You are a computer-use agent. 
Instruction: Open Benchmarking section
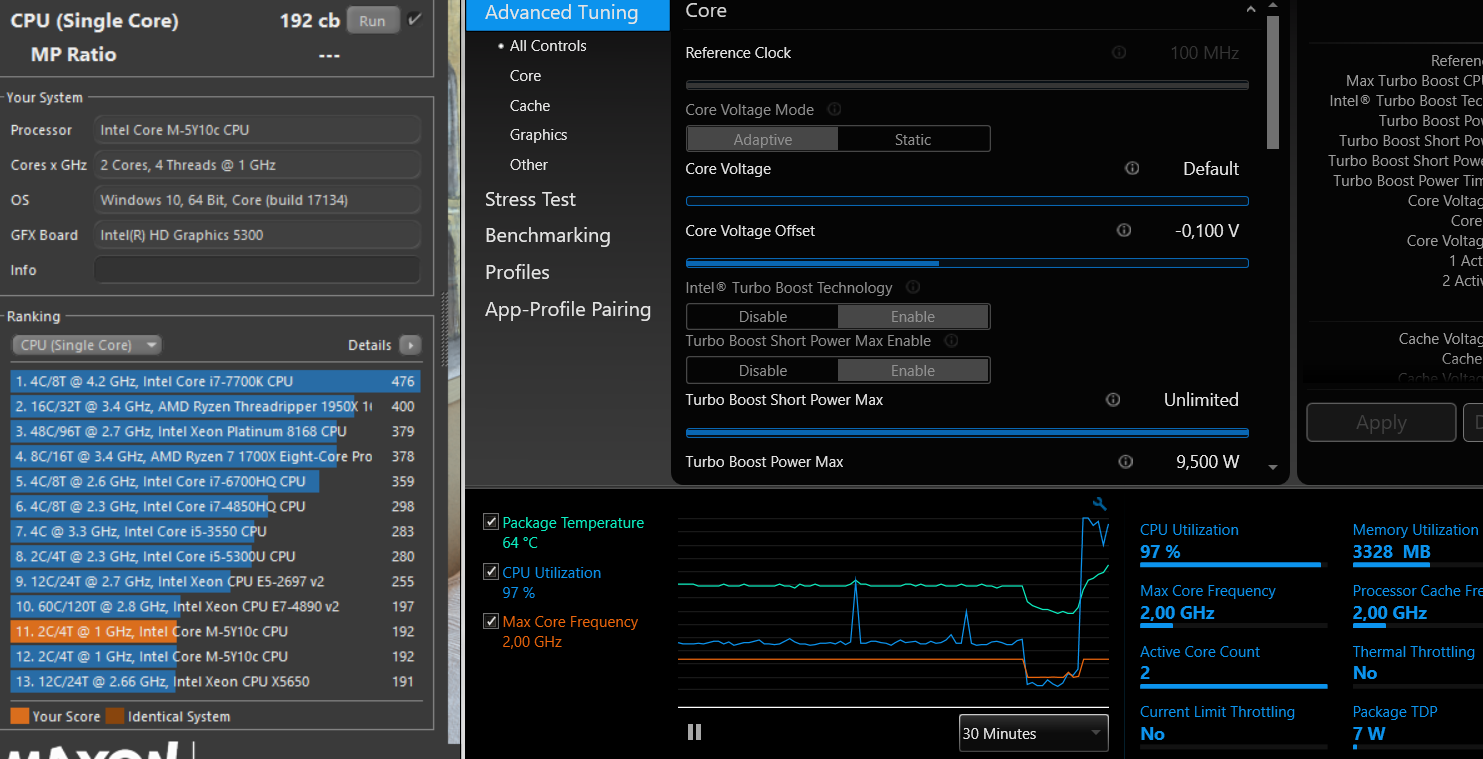547,235
